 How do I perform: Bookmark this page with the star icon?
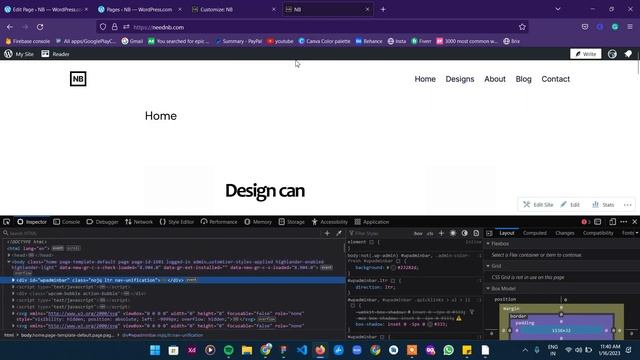(522, 27)
